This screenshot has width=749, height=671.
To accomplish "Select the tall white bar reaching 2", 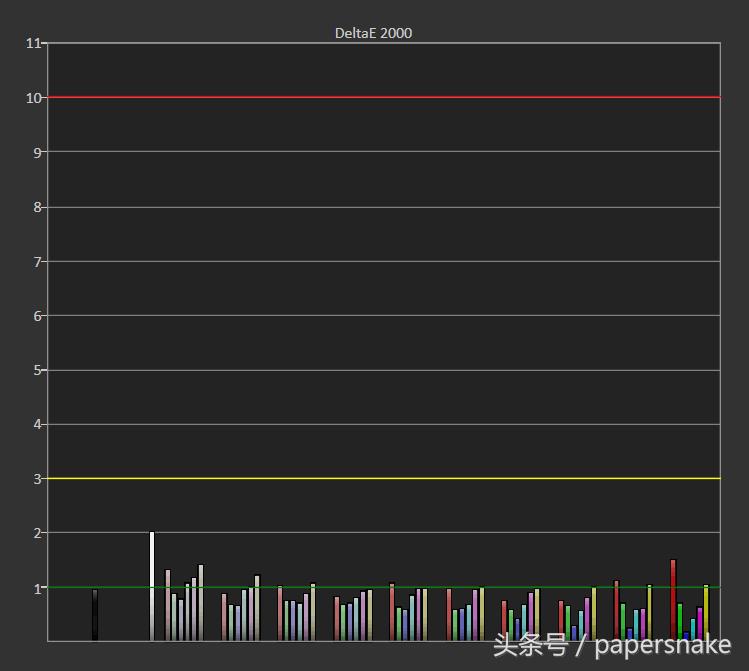I will point(152,586).
